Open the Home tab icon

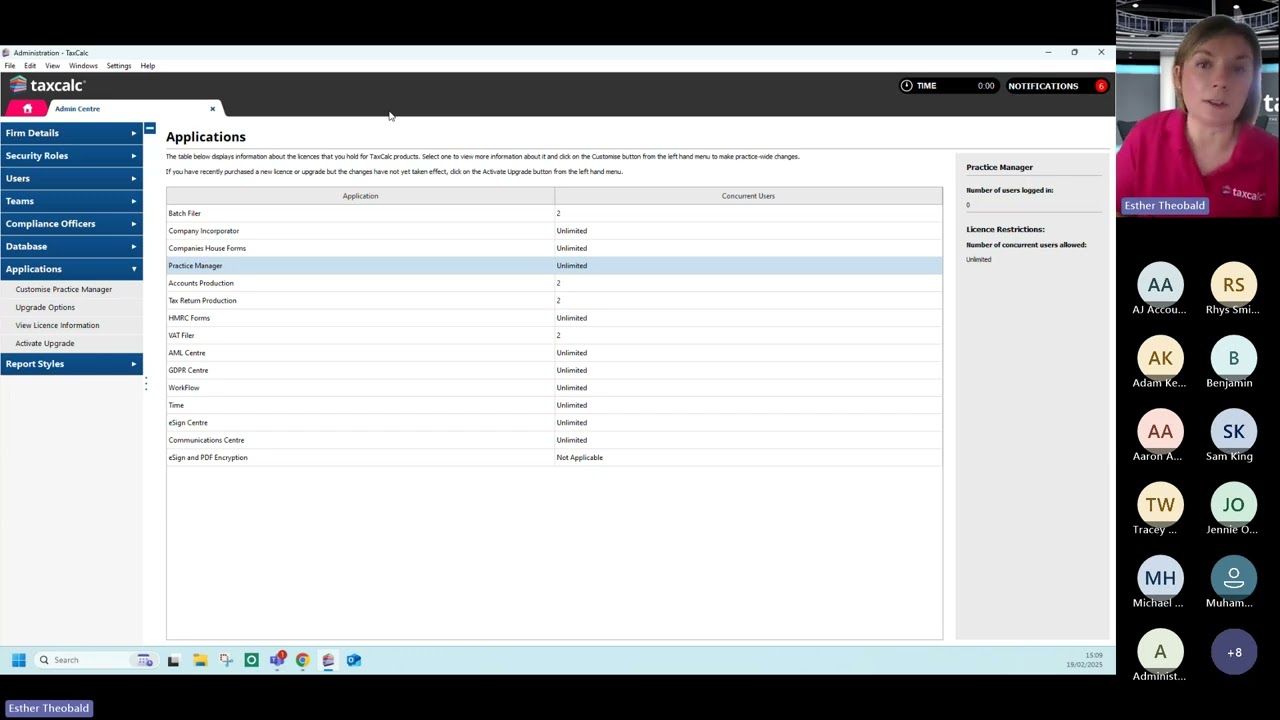[x=27, y=108]
